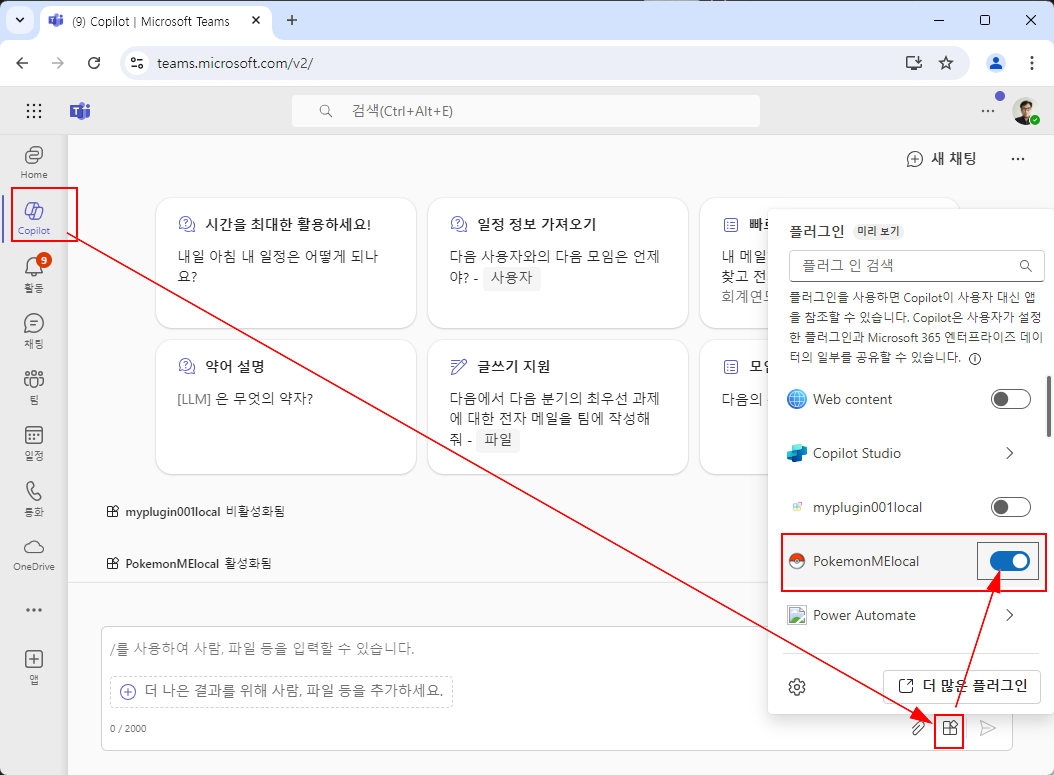Click the '0 / 2000' character counter
Screen dimensions: 1054x775
(x=128, y=729)
